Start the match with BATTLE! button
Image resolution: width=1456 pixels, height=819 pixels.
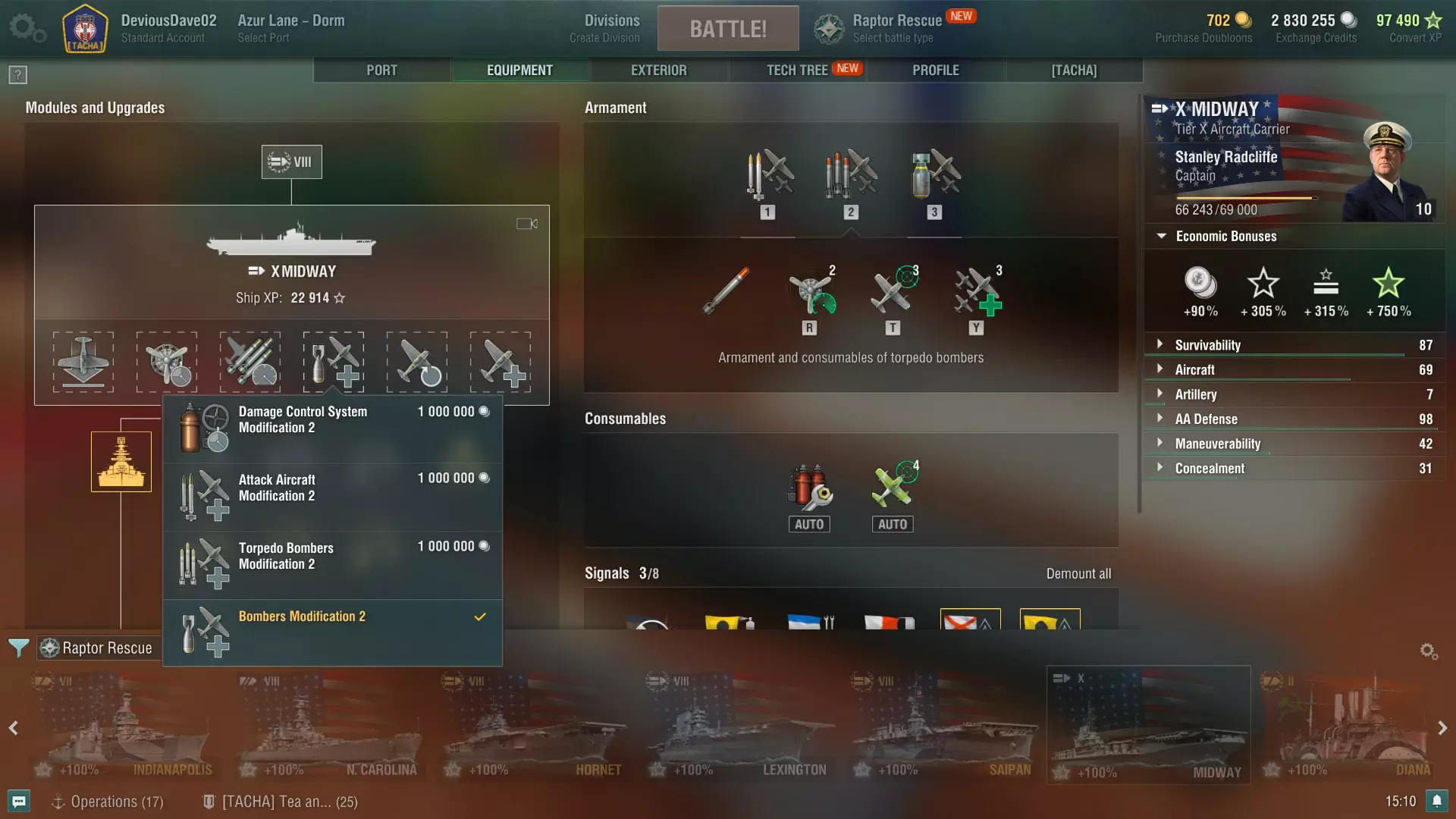pos(728,29)
